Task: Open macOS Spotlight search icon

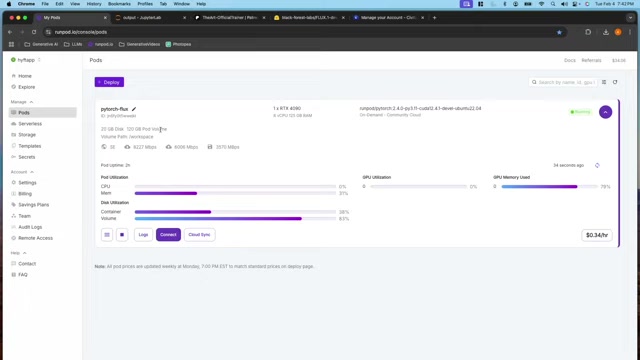Action: [553, 4]
